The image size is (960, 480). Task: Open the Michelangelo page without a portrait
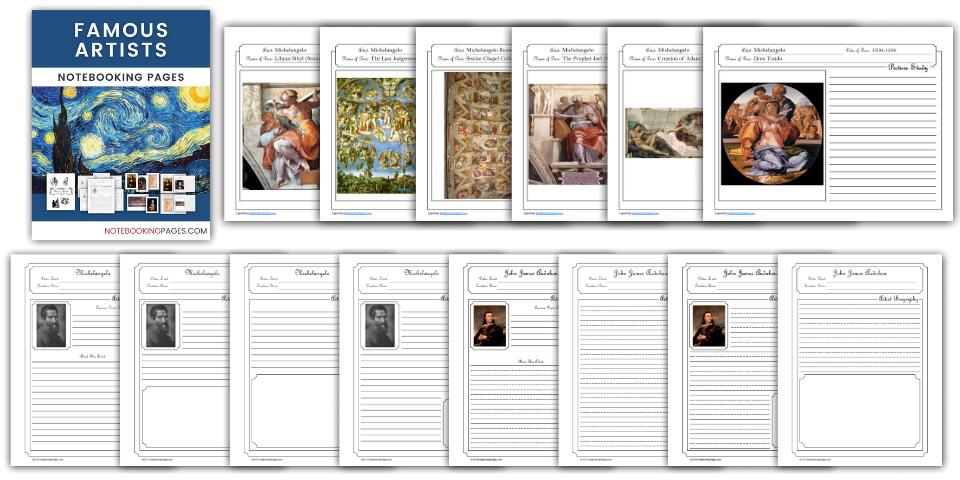[283, 360]
